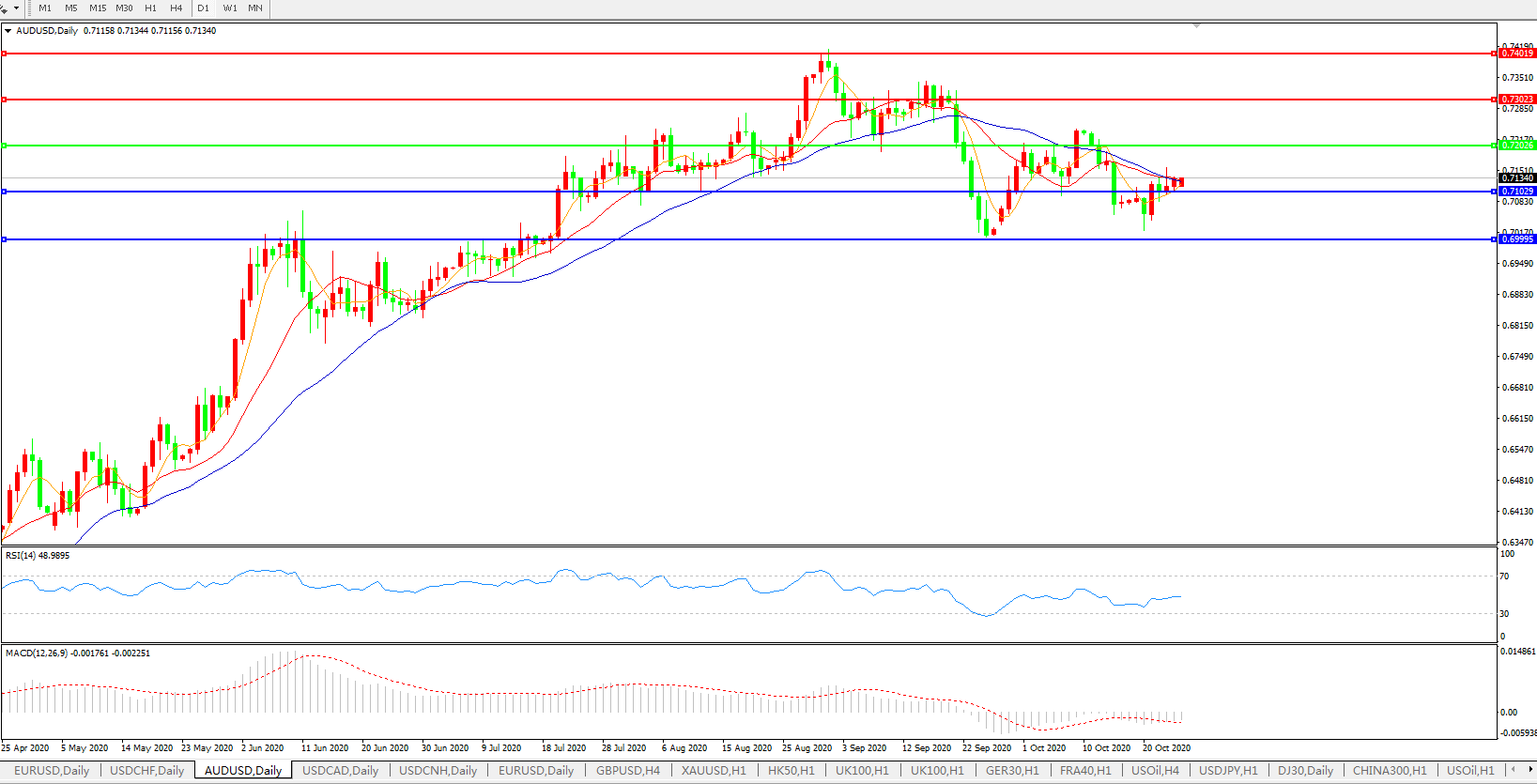Open the GBPUSD,H4 chart
1537x784 pixels.
[x=627, y=771]
